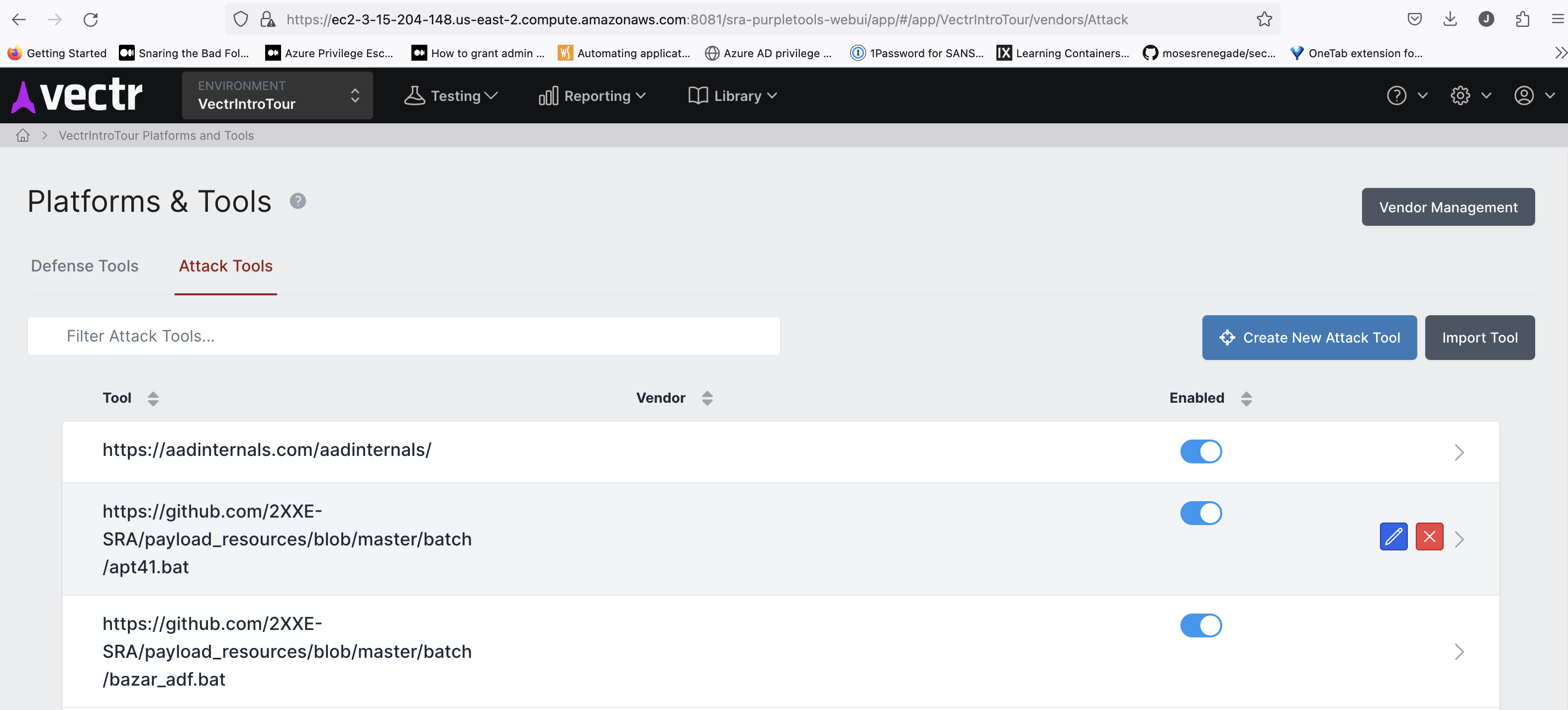
Task: Click the home breadcrumb icon
Action: (23, 136)
